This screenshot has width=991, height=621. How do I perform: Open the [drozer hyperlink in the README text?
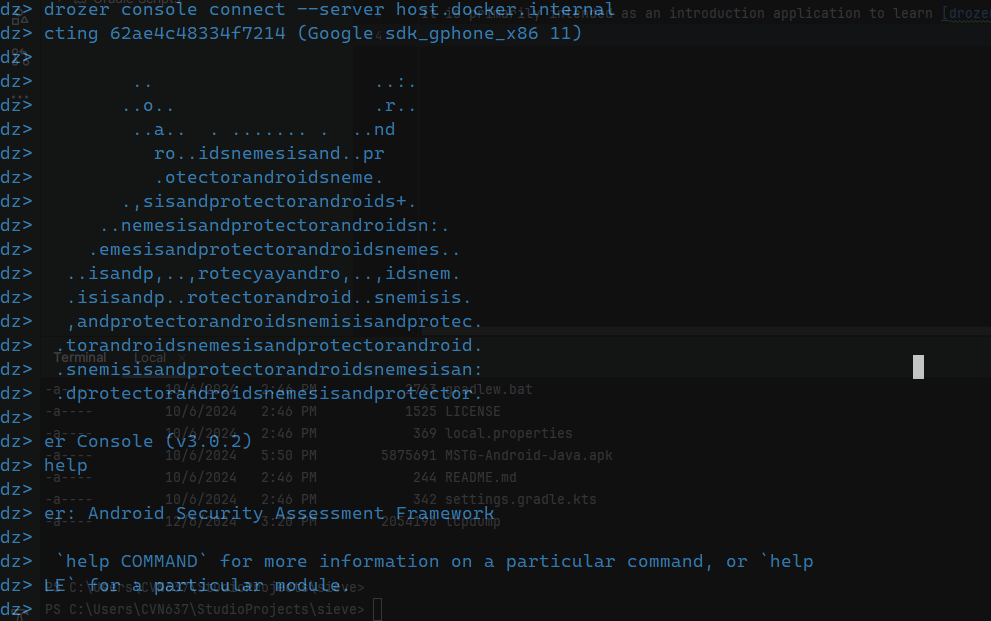(x=966, y=13)
